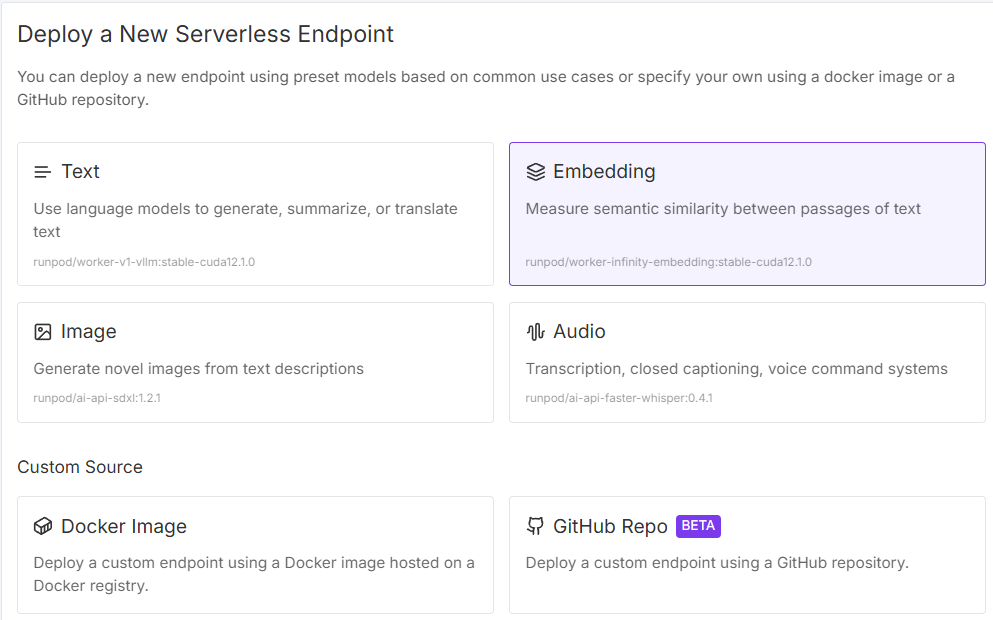Click the Audio waveform icon
The height and width of the screenshot is (620, 993).
click(535, 332)
